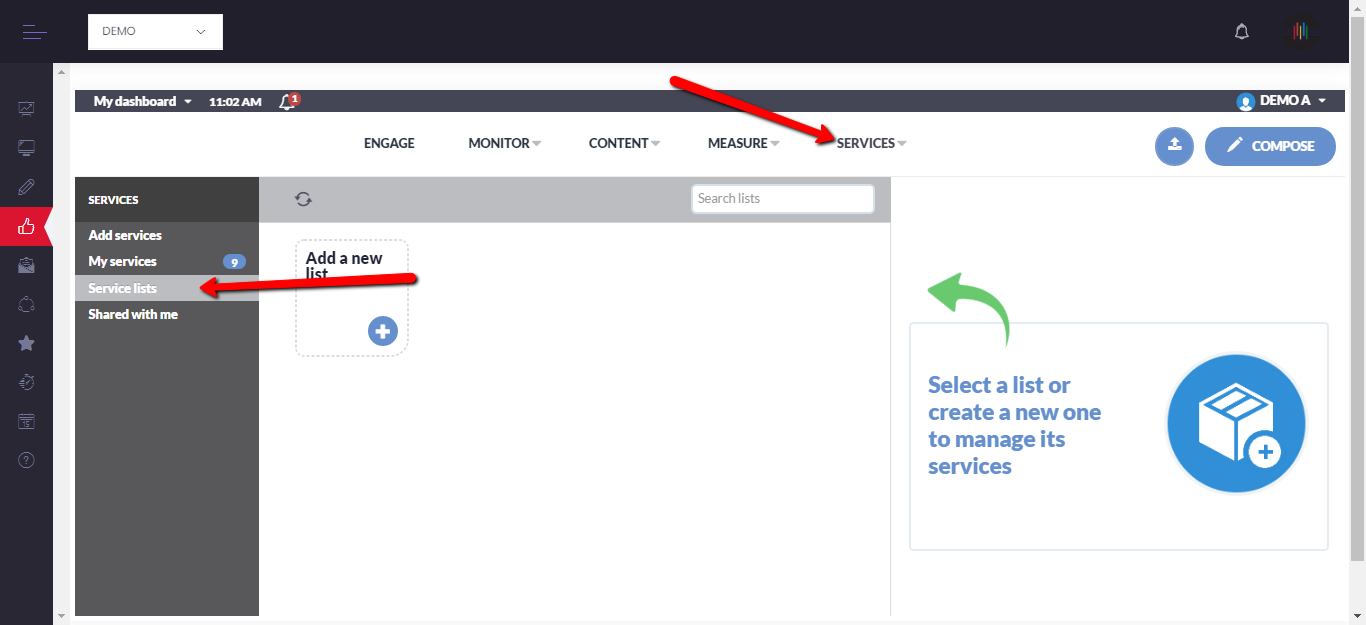Click the upload icon button
The width and height of the screenshot is (1366, 625).
1174,146
